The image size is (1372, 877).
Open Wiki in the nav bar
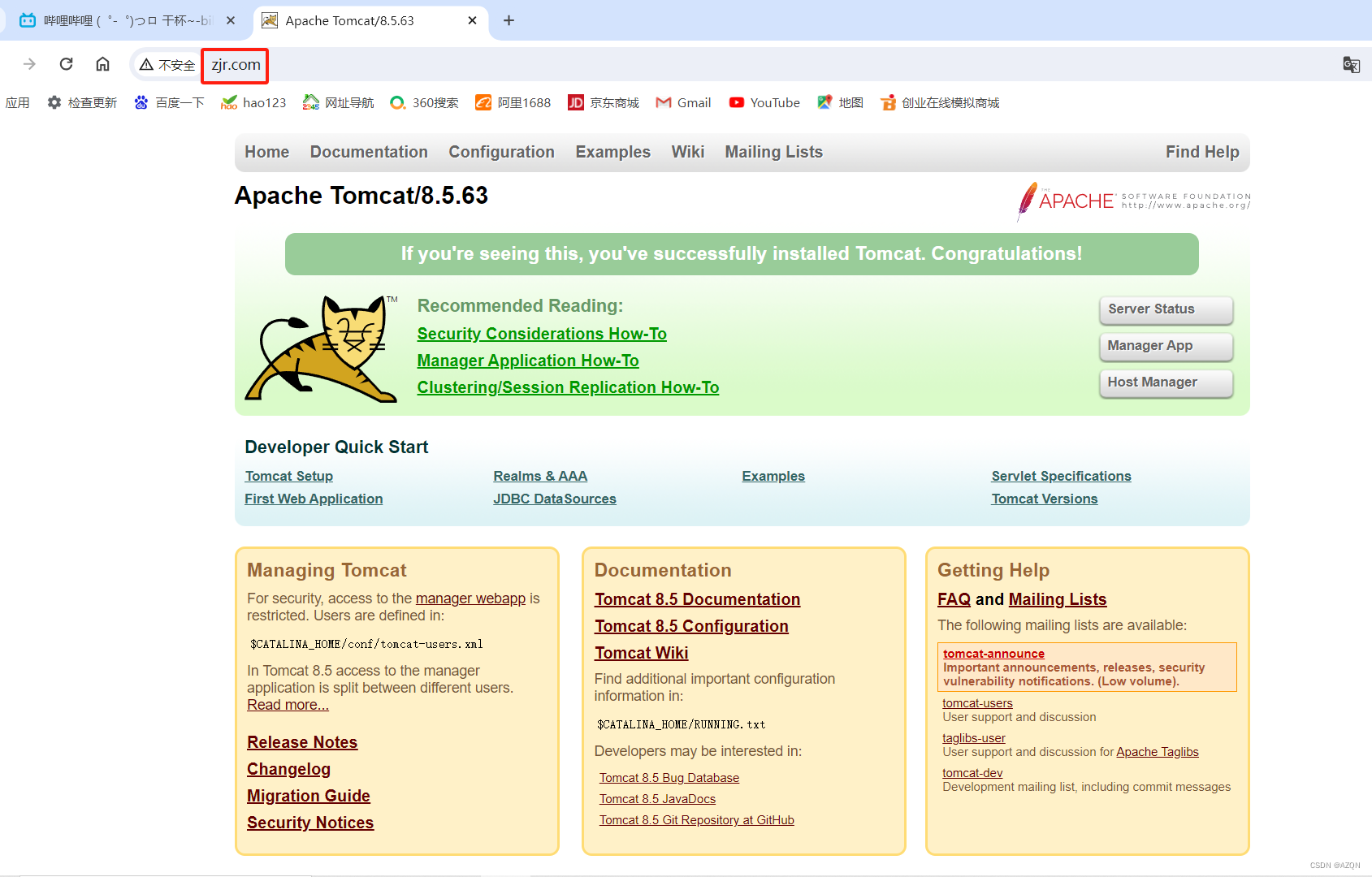687,152
